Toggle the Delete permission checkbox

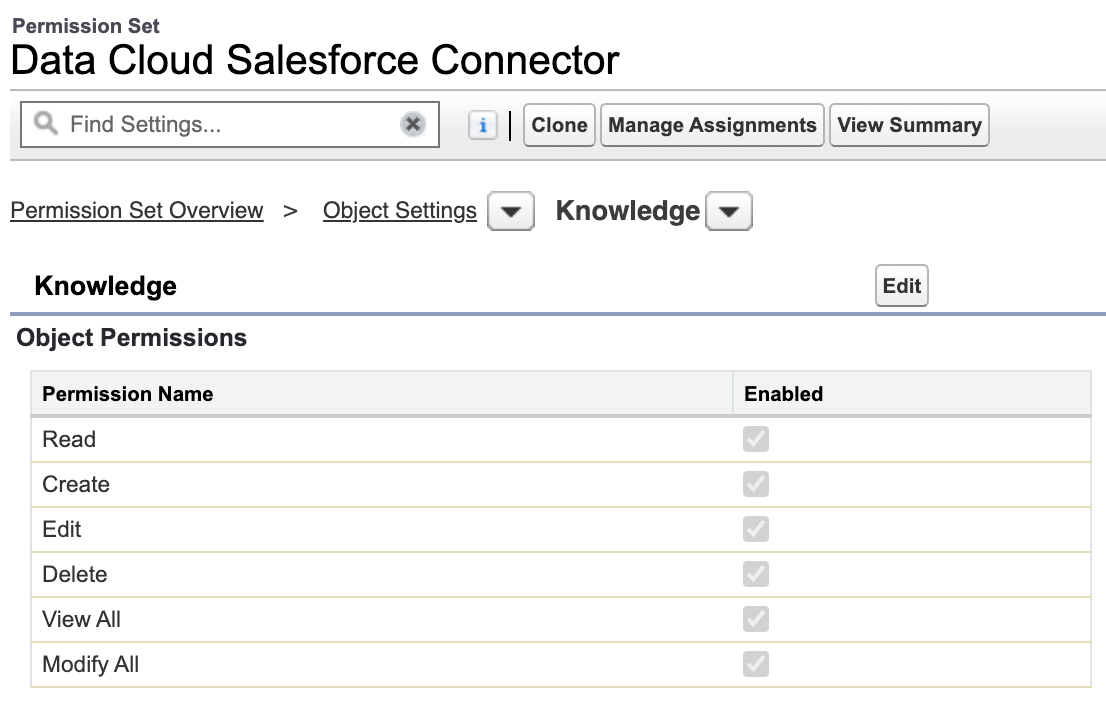[x=755, y=574]
